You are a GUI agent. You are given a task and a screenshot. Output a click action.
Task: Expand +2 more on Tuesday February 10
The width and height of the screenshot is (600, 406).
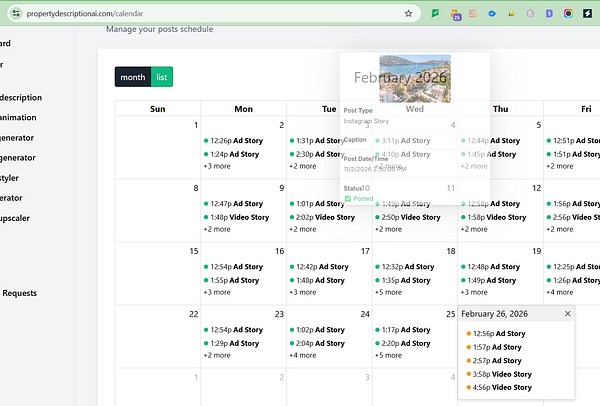(303, 229)
